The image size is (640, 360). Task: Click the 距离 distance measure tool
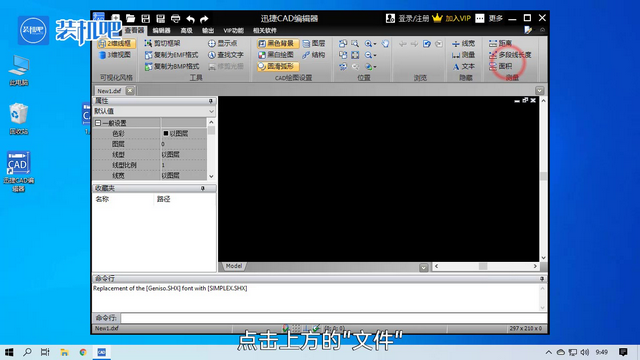[x=500, y=43]
